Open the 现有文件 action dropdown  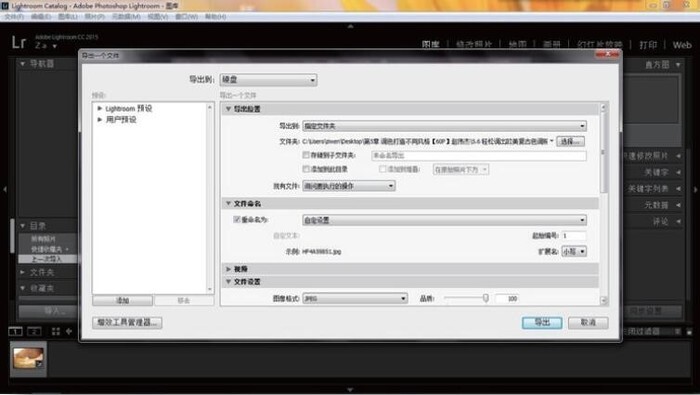pos(349,186)
